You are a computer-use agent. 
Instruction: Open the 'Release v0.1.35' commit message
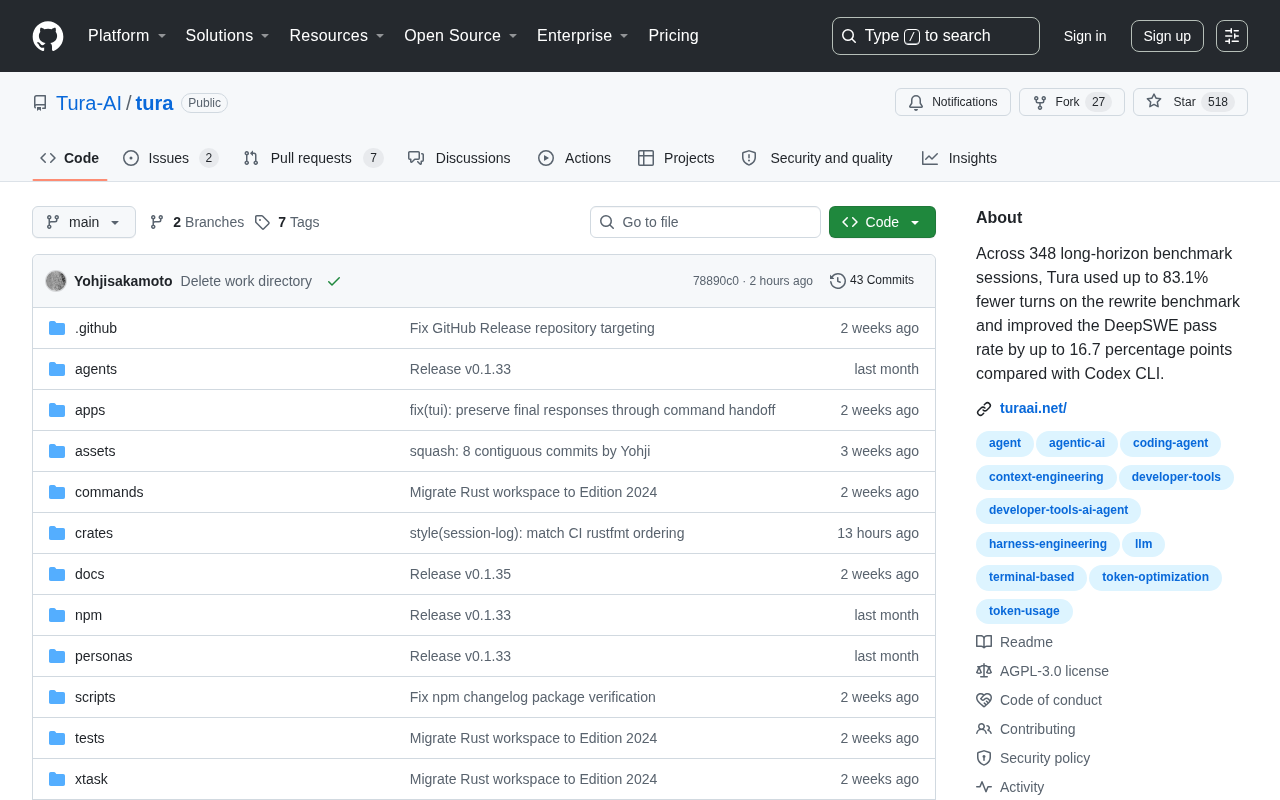[x=460, y=574]
